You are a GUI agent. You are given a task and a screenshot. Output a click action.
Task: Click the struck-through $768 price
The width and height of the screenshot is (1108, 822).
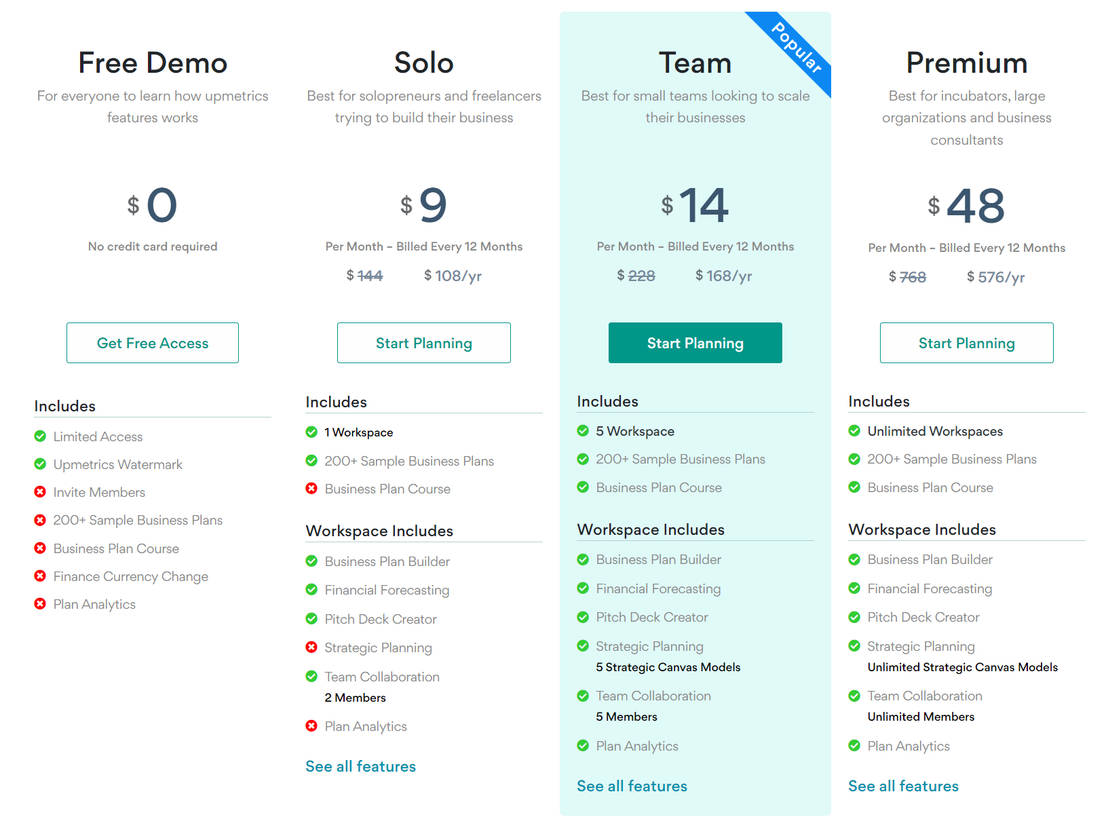pos(907,277)
